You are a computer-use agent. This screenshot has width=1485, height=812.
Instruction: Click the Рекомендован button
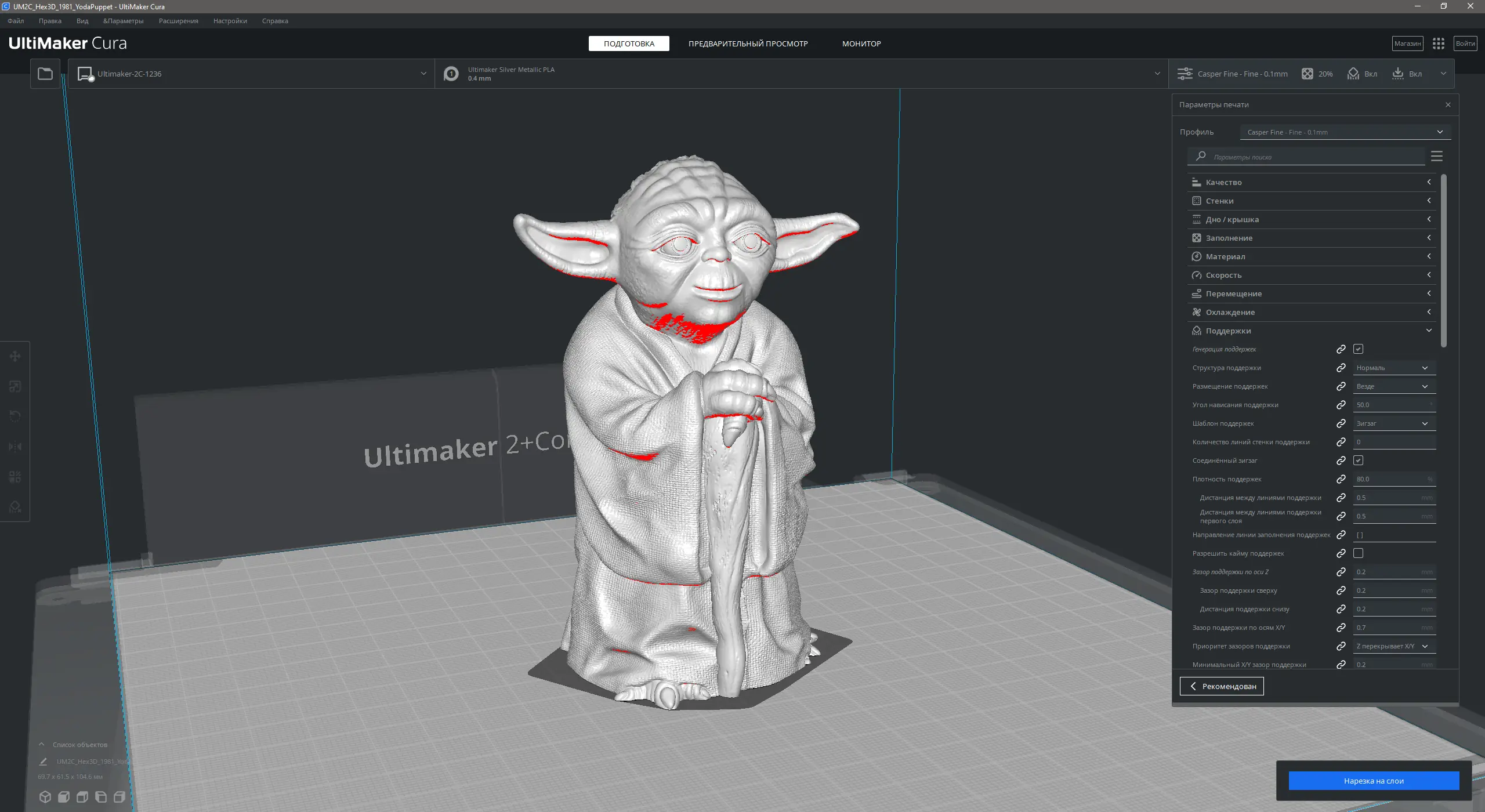tap(1221, 686)
